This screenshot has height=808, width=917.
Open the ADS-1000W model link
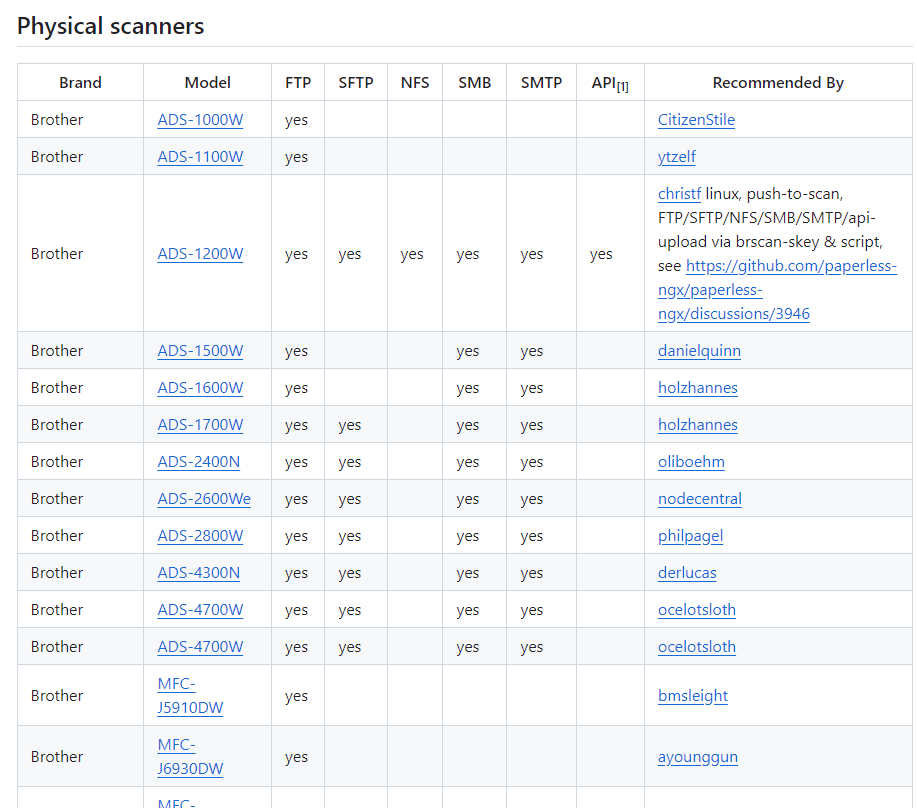click(x=200, y=120)
